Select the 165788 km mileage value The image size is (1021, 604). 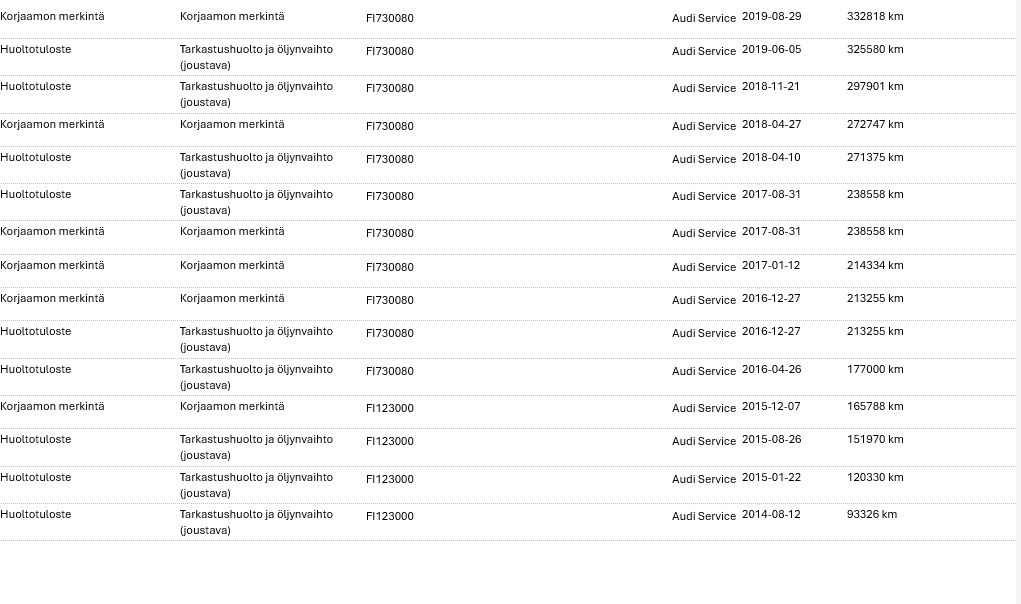(x=874, y=406)
